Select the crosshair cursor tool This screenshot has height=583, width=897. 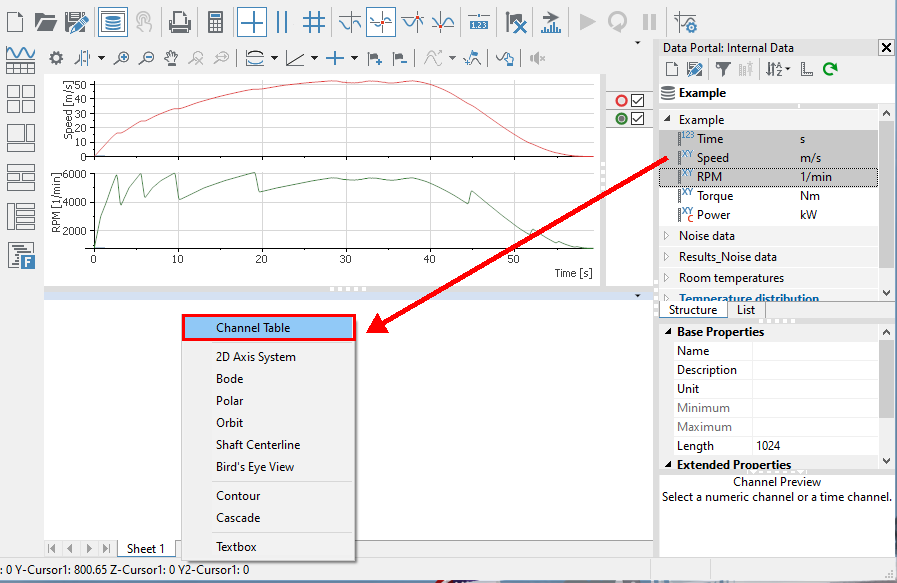(x=252, y=20)
